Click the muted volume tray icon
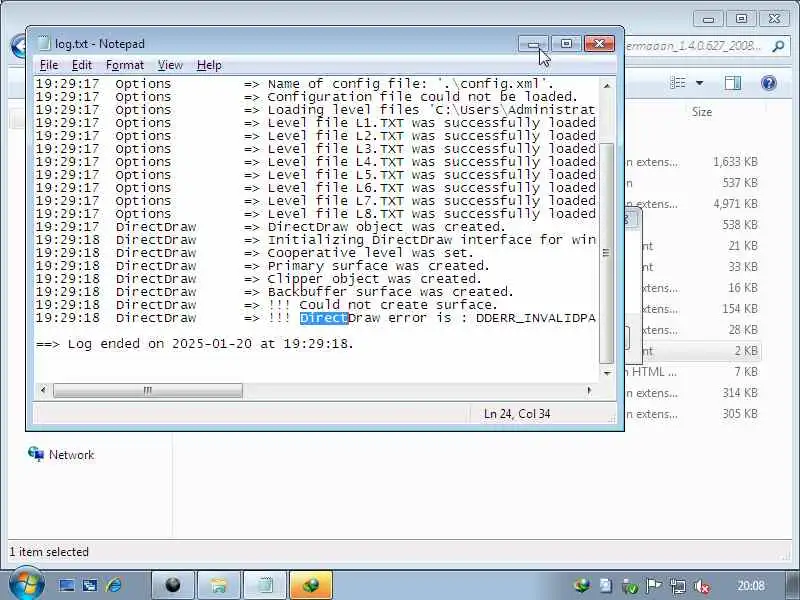The width and height of the screenshot is (800, 600). [x=702, y=586]
